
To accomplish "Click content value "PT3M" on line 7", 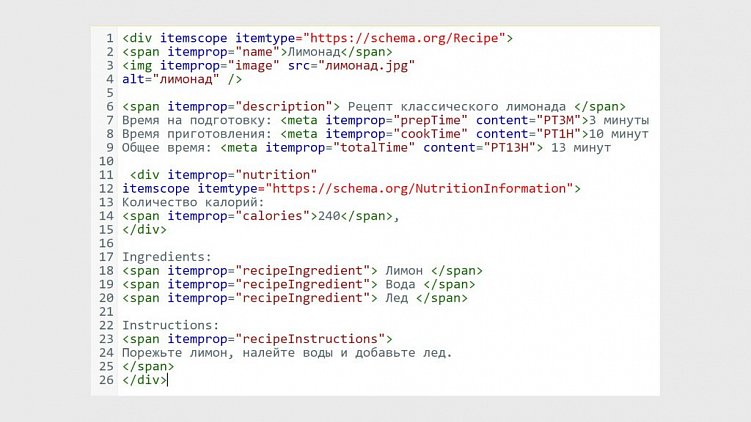I will (x=558, y=120).
